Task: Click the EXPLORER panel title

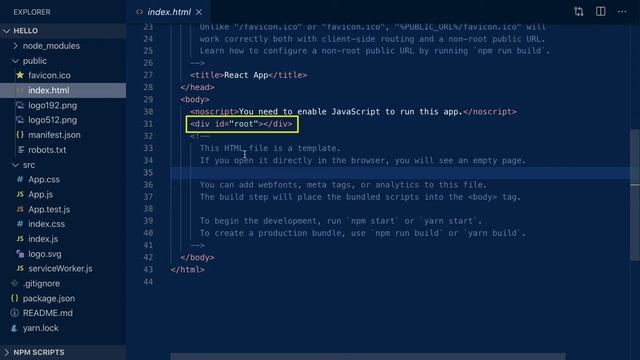Action: click(x=32, y=12)
